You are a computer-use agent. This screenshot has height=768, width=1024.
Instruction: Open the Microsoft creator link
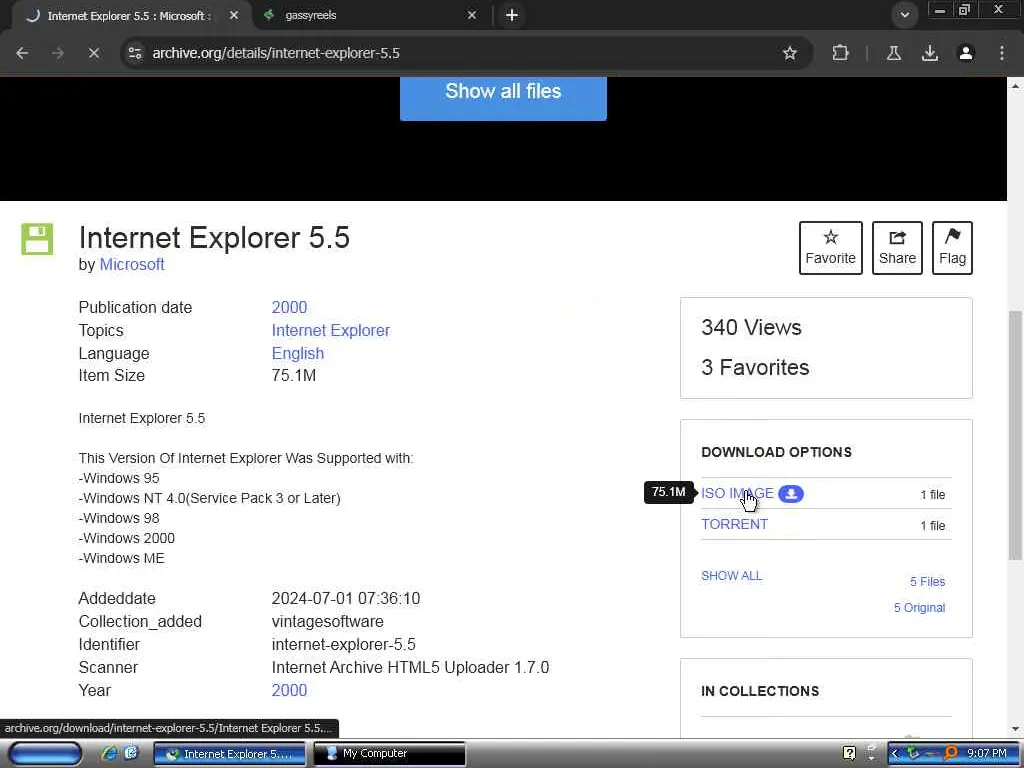132,264
